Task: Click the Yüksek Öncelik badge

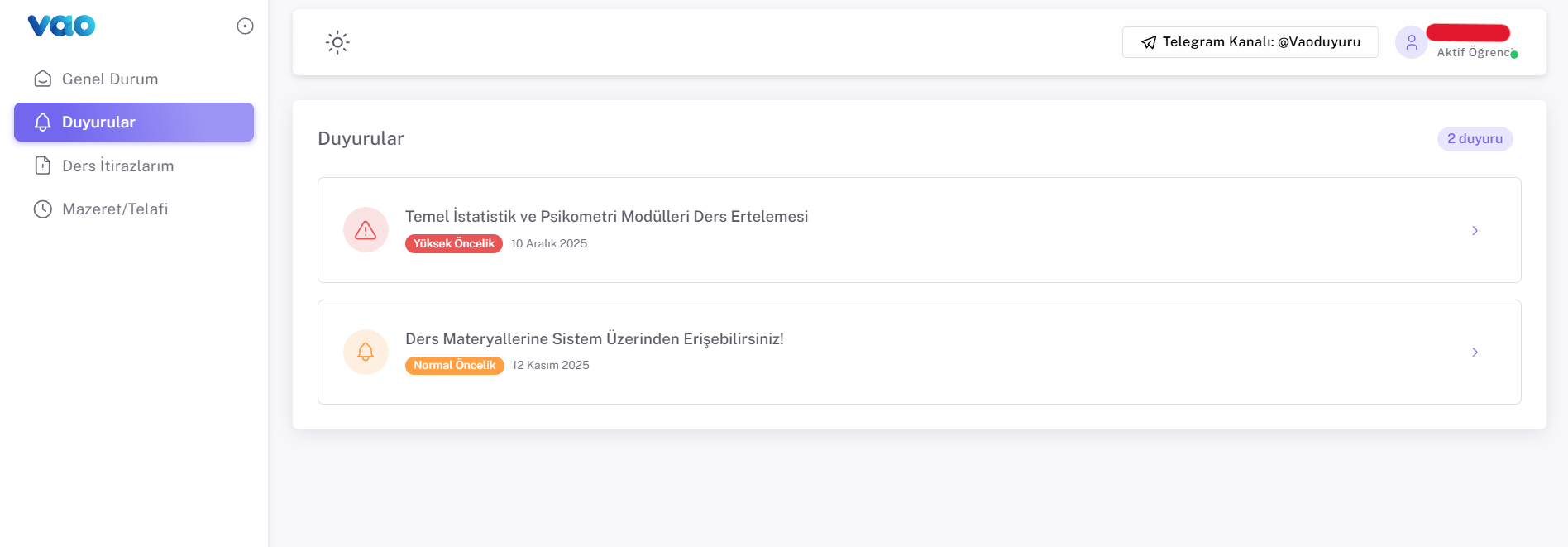Action: (453, 243)
